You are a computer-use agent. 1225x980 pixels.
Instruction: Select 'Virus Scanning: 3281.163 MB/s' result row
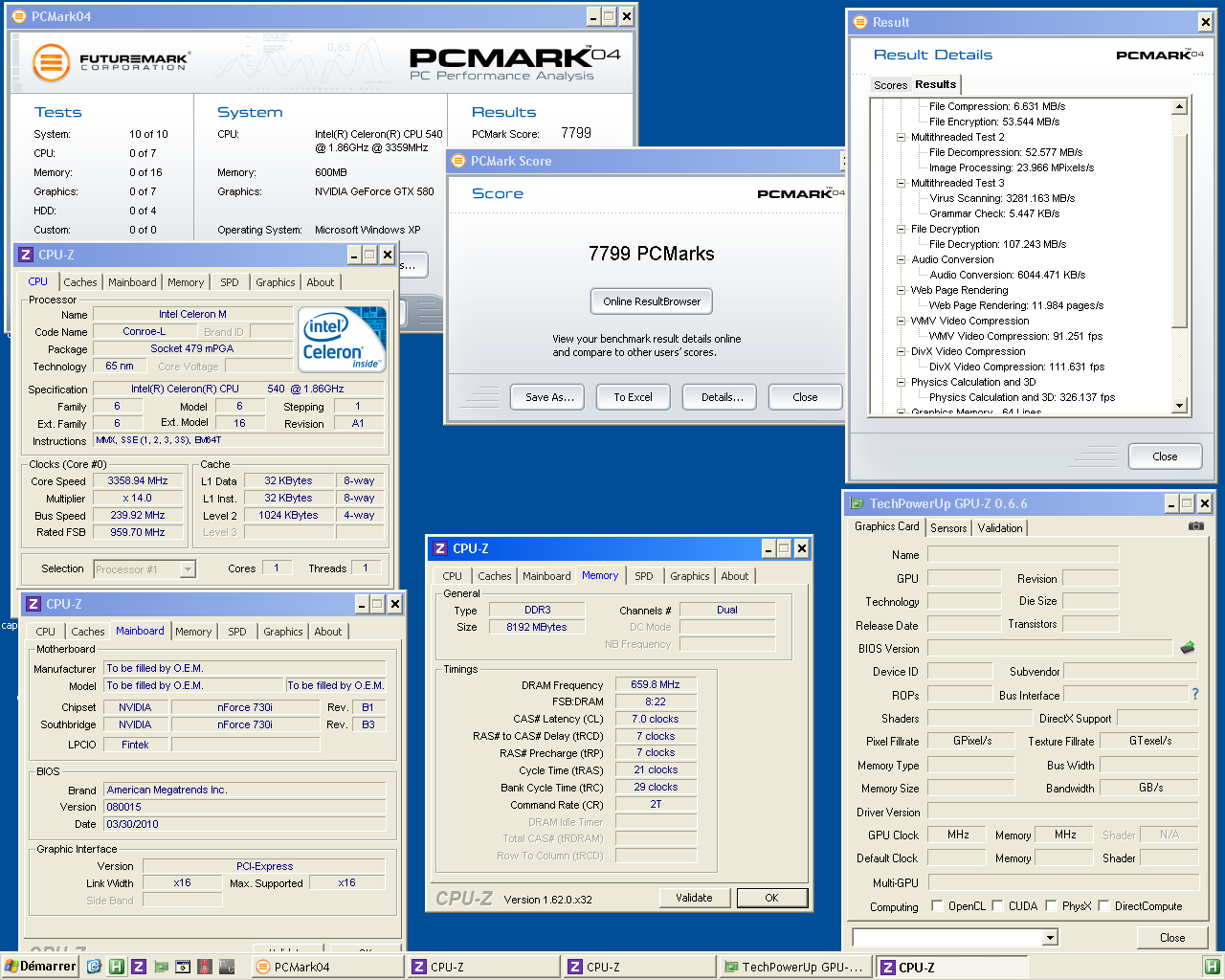1002,198
